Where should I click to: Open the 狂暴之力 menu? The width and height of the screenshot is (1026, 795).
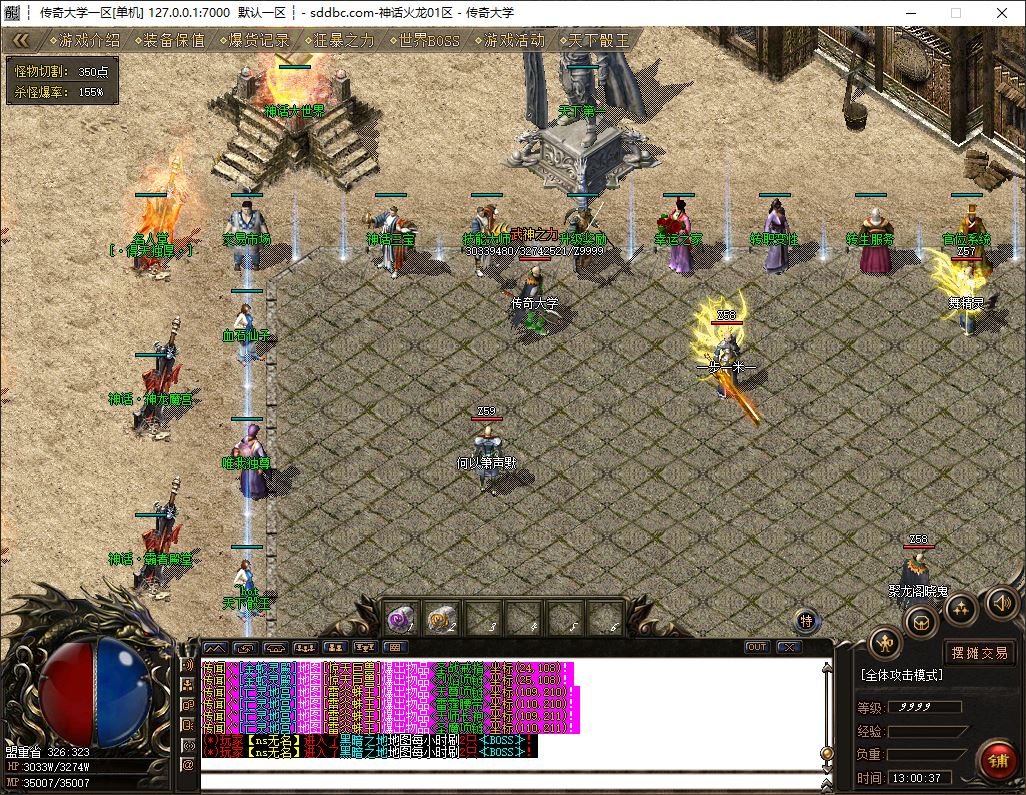click(340, 41)
